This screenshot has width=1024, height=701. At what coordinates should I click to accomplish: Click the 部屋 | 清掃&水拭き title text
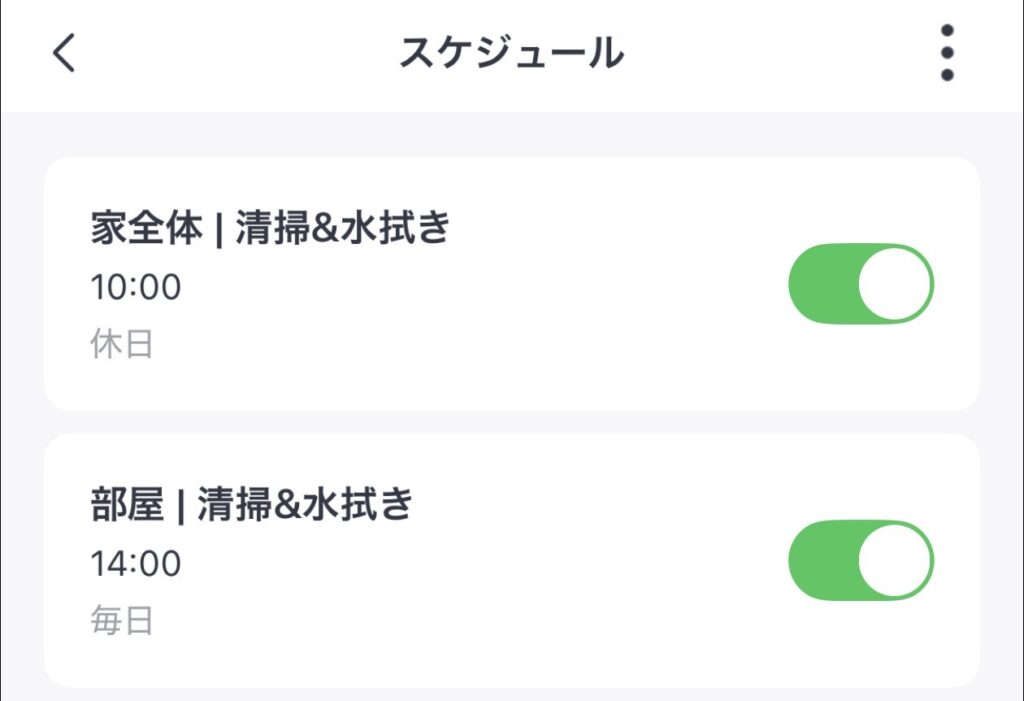coord(252,507)
